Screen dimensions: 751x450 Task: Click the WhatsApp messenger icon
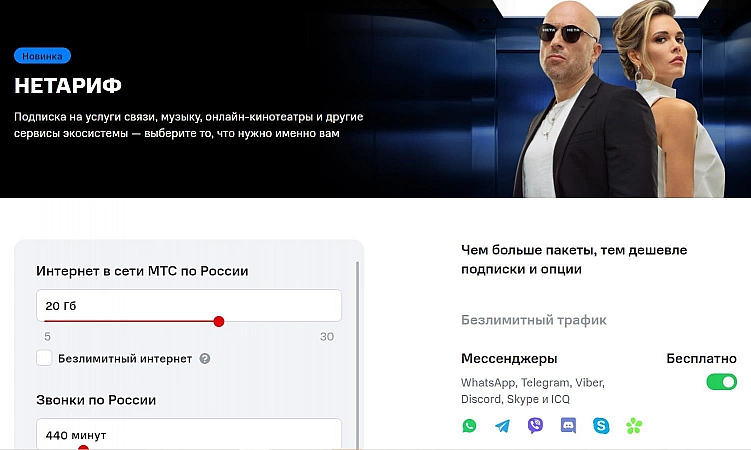469,425
